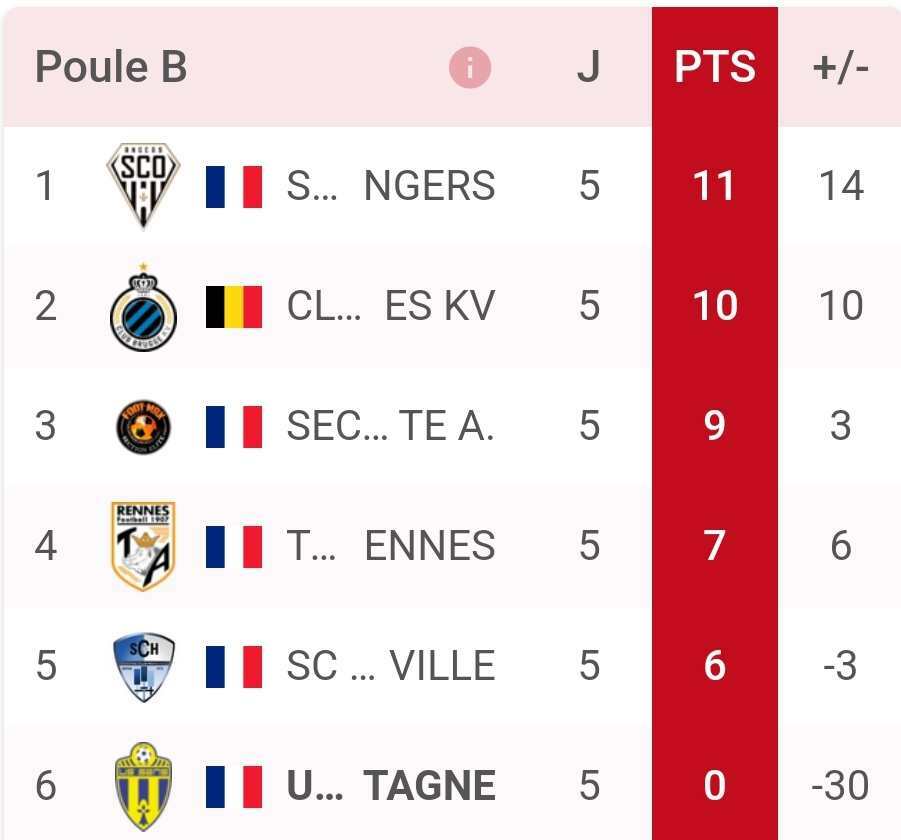Screen dimensions: 901x840
Task: Open the team name ending in ENNES
Action: tap(391, 546)
